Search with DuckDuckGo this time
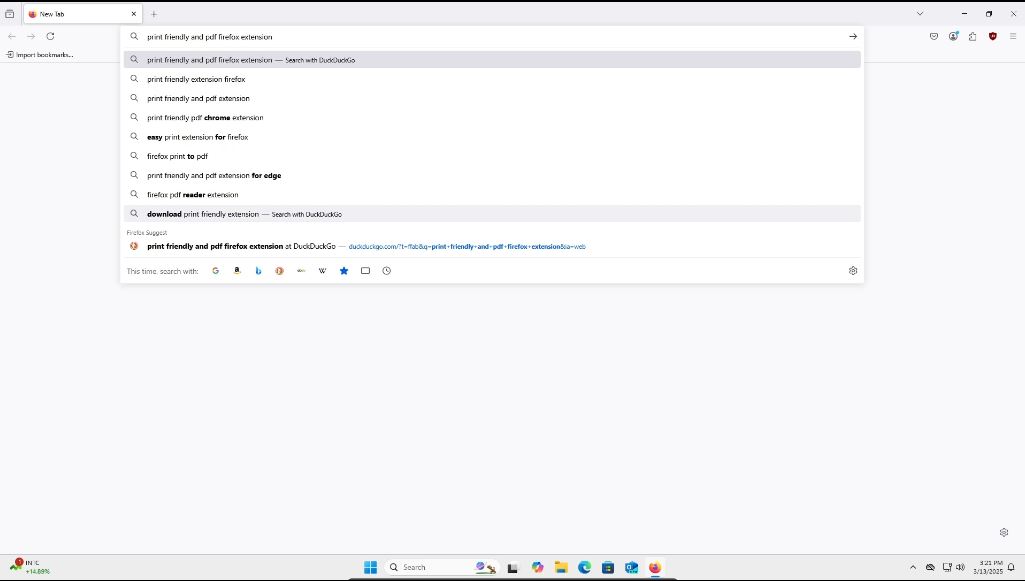This screenshot has height=581, width=1025. 280,271
